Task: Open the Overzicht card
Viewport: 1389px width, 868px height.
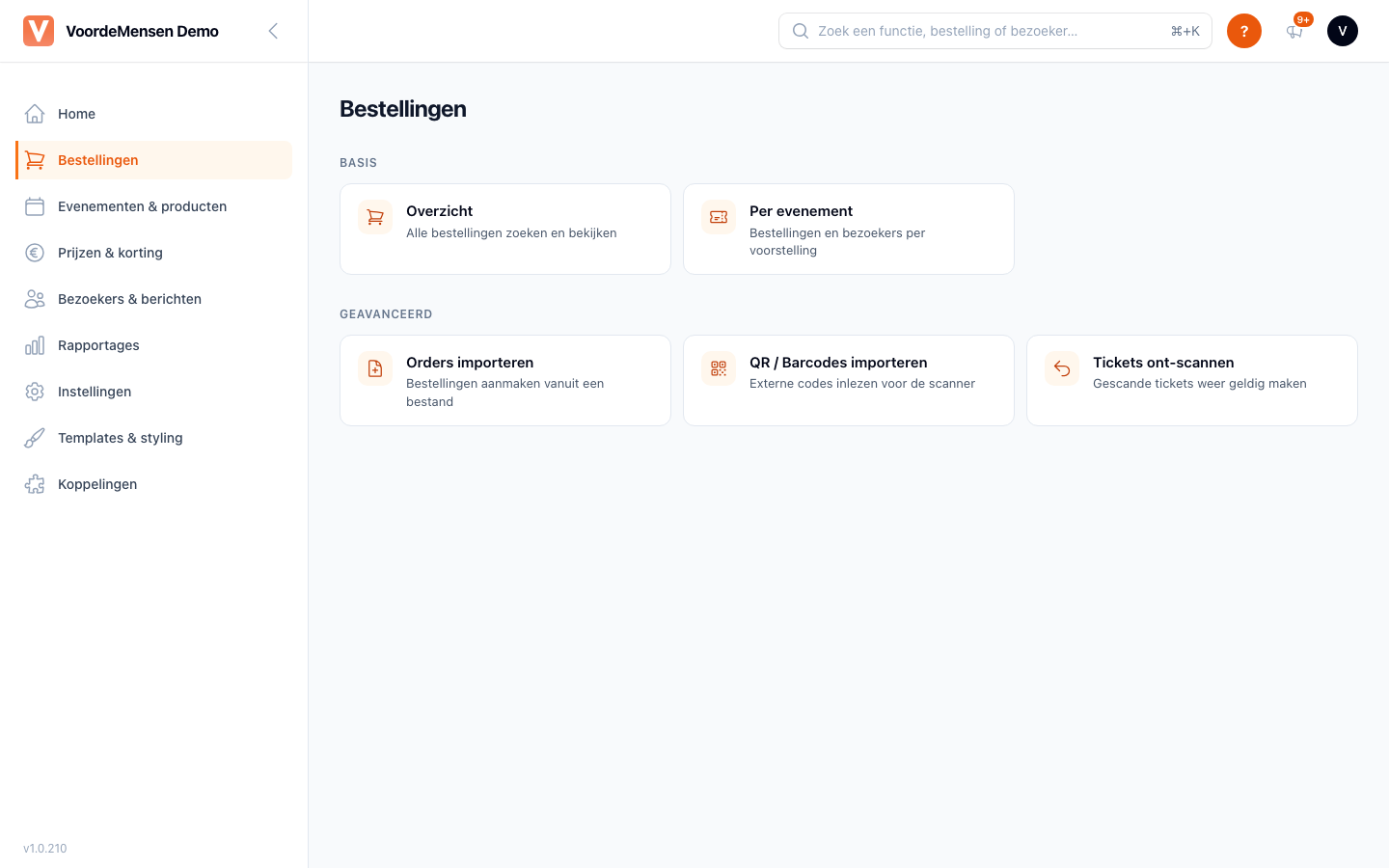Action: [505, 229]
